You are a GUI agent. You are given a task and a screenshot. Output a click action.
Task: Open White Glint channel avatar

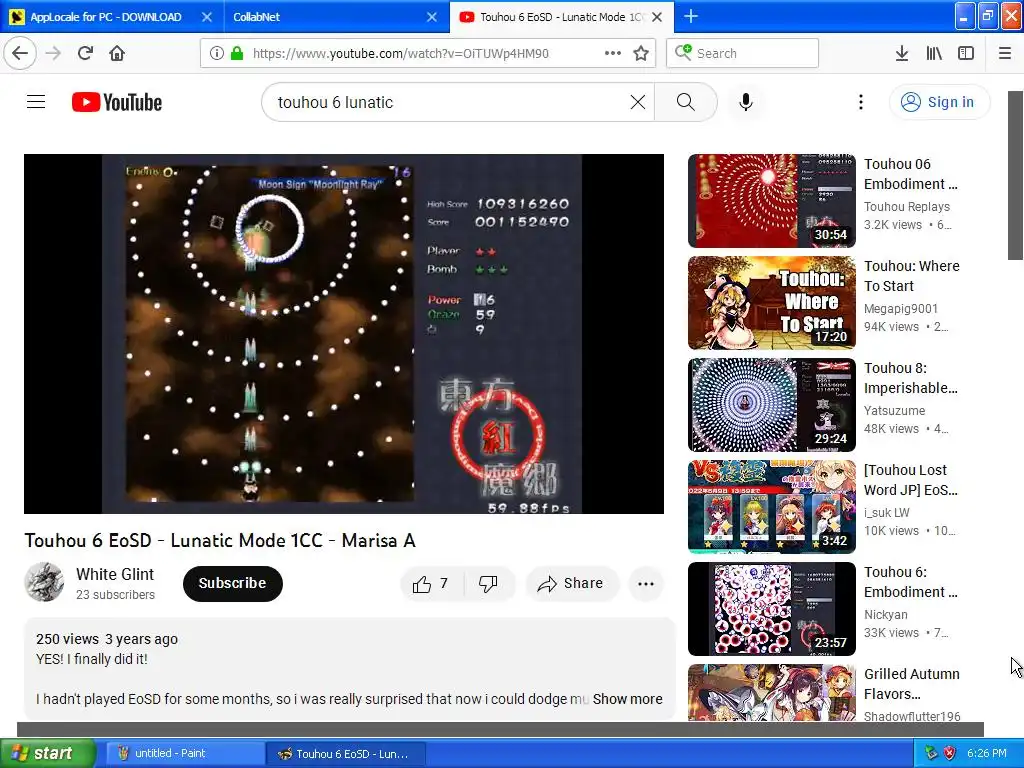[x=44, y=582]
